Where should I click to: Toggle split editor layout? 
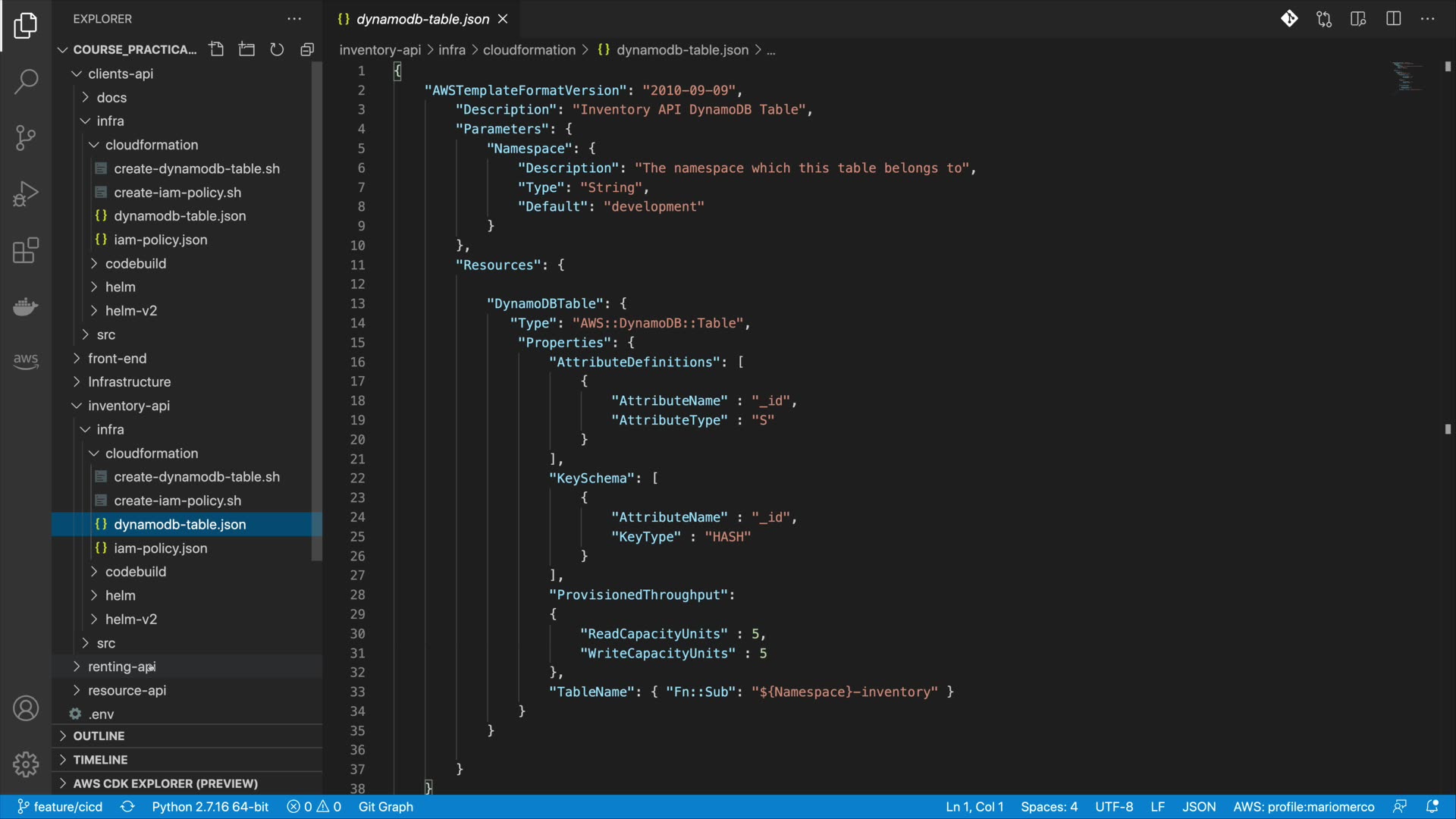point(1393,19)
